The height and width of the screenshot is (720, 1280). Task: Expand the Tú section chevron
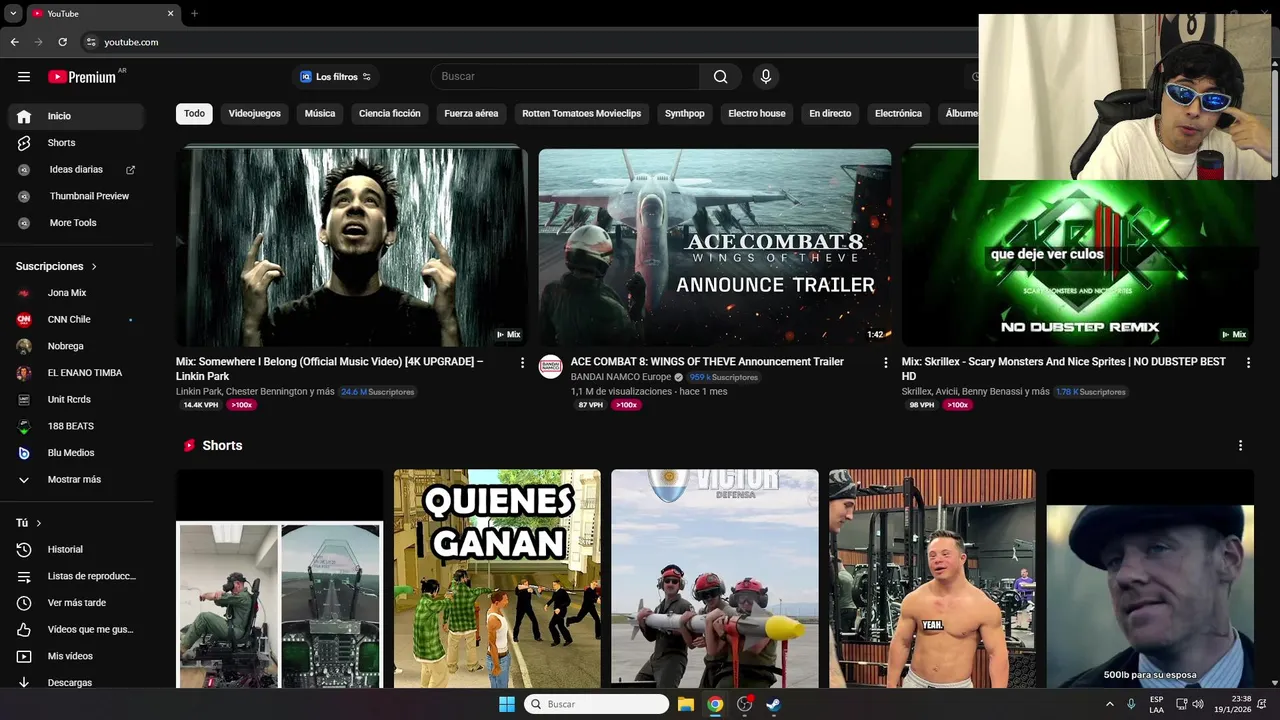[x=39, y=523]
